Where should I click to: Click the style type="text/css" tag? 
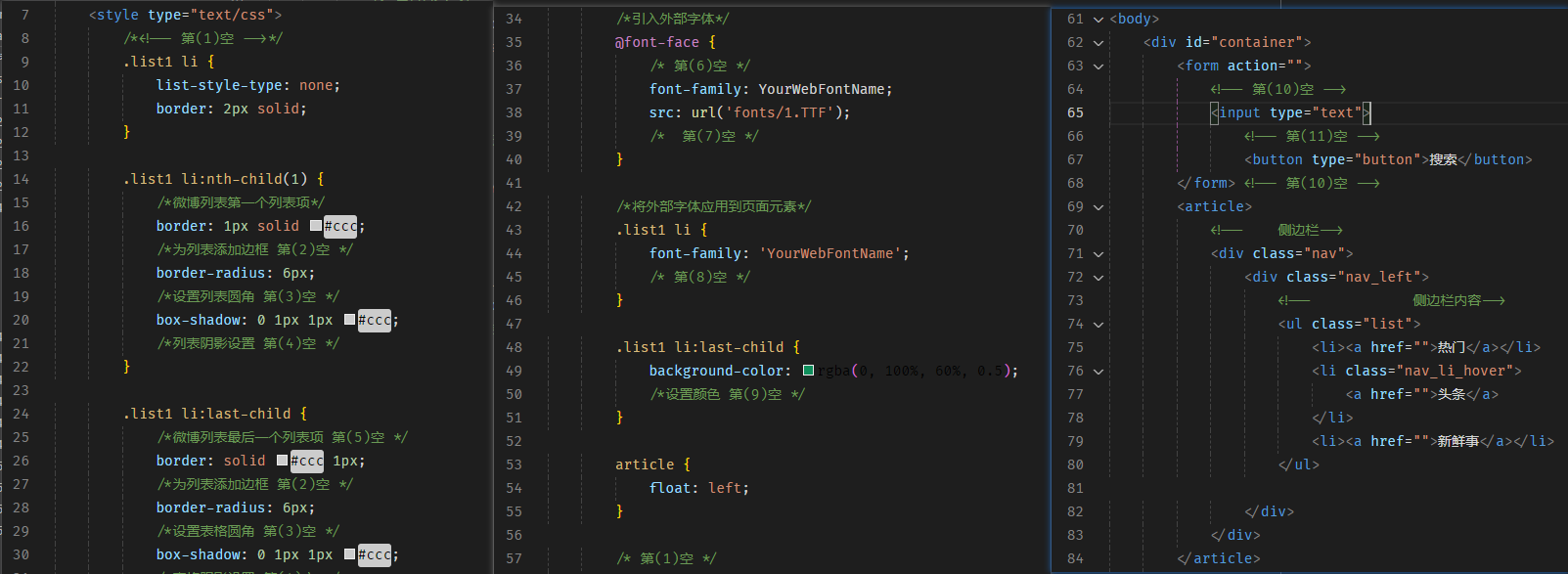[x=186, y=15]
